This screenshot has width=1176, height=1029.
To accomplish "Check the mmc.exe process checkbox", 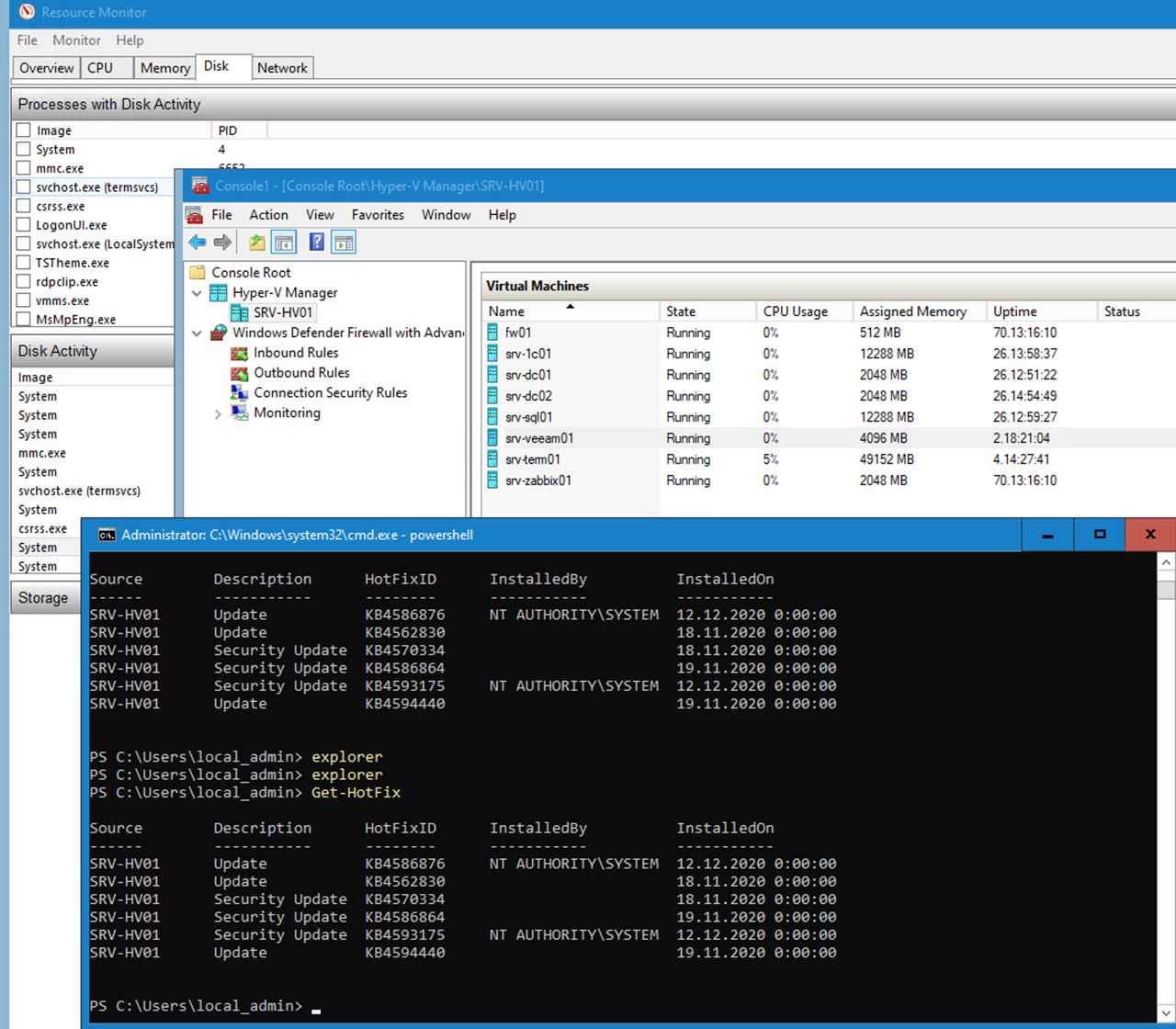I will coord(24,168).
